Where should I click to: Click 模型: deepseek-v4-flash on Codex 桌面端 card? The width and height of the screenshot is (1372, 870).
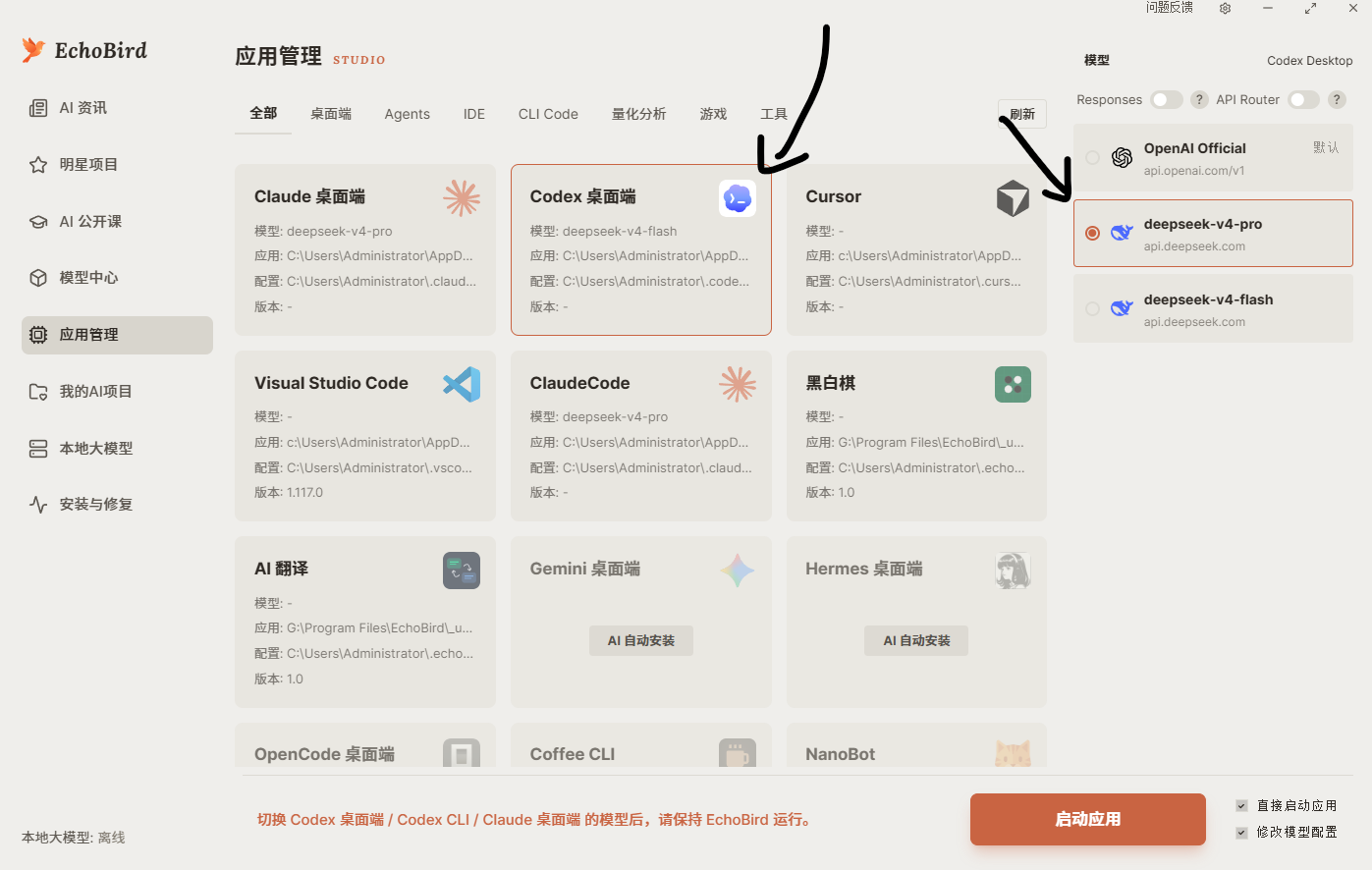(x=604, y=232)
